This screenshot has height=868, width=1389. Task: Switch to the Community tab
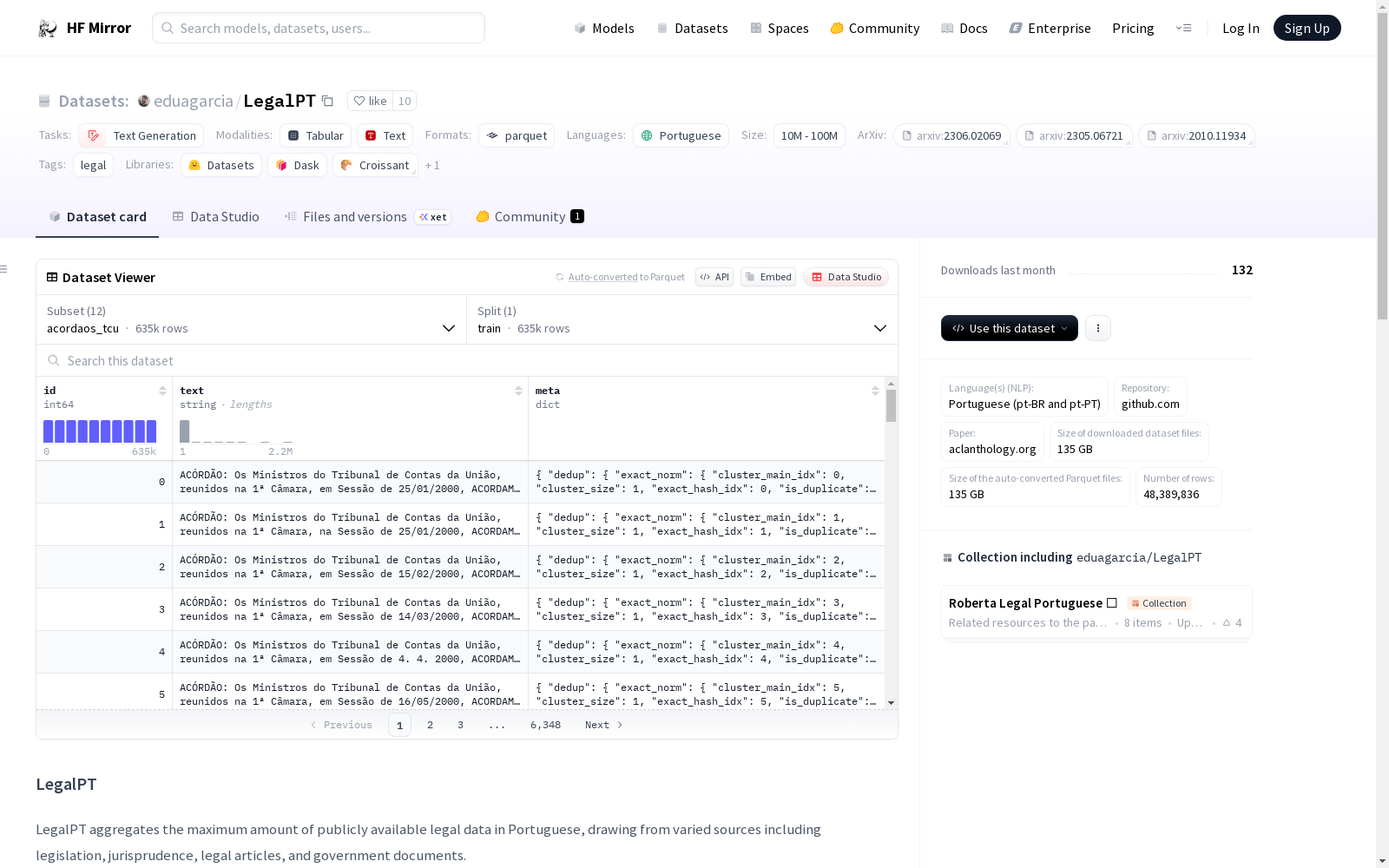530,217
